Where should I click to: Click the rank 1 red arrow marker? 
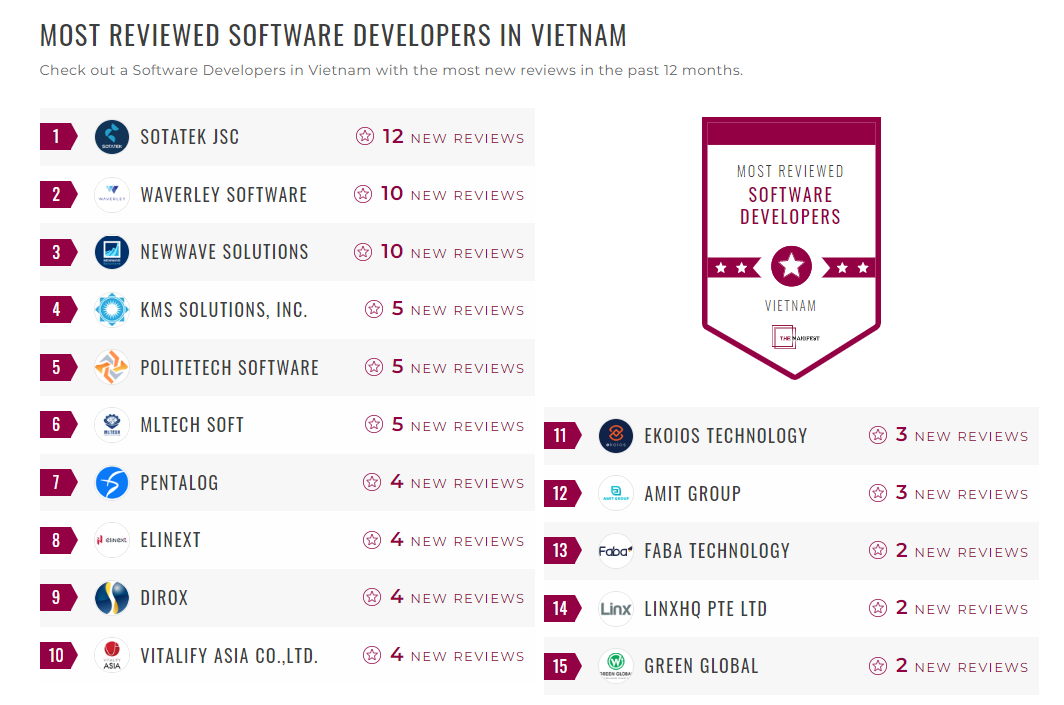(x=57, y=136)
